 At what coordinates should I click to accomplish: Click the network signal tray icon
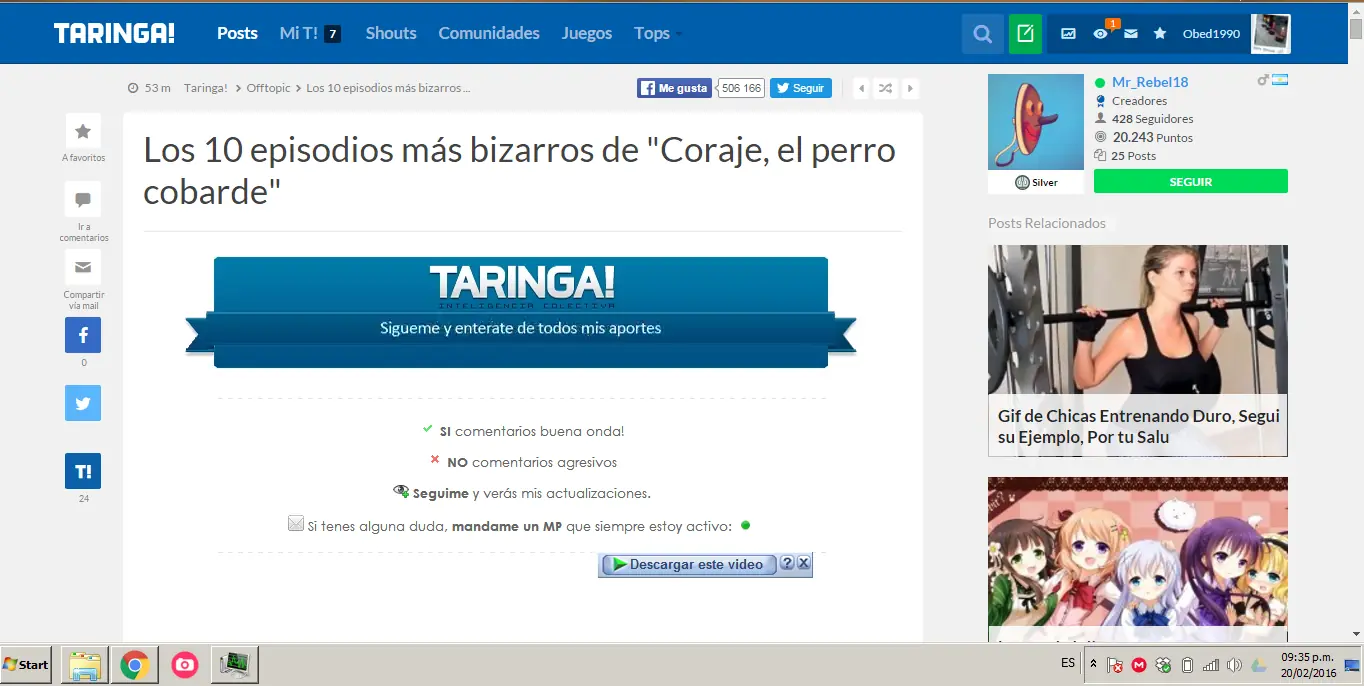[x=1211, y=665]
